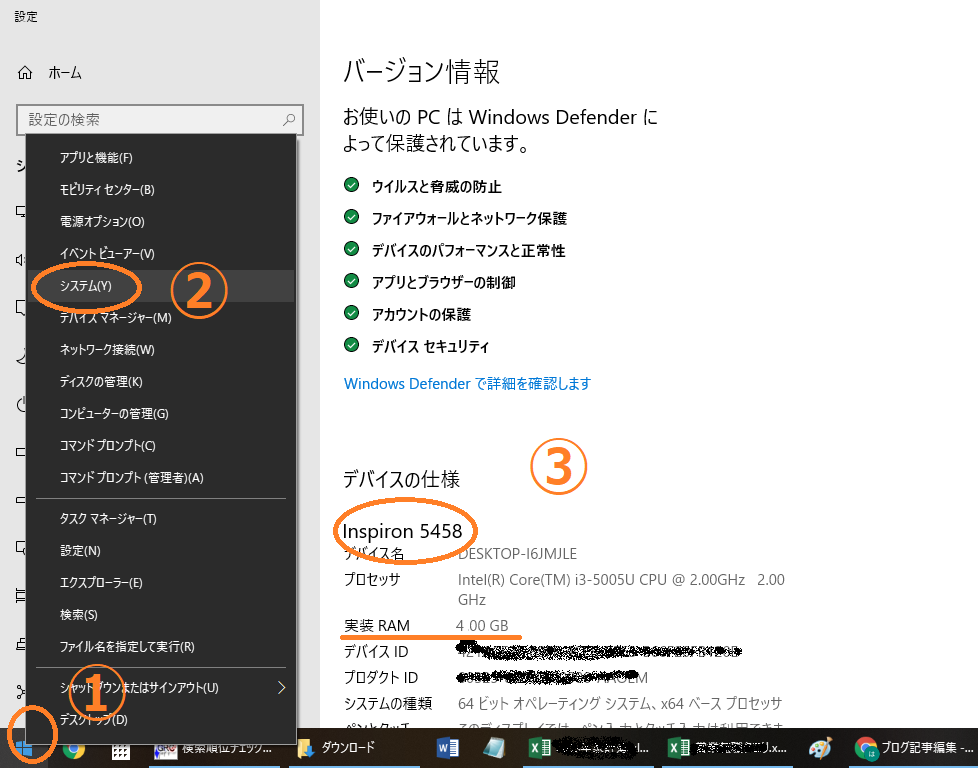Click the バージョン情報 heading

click(x=422, y=72)
